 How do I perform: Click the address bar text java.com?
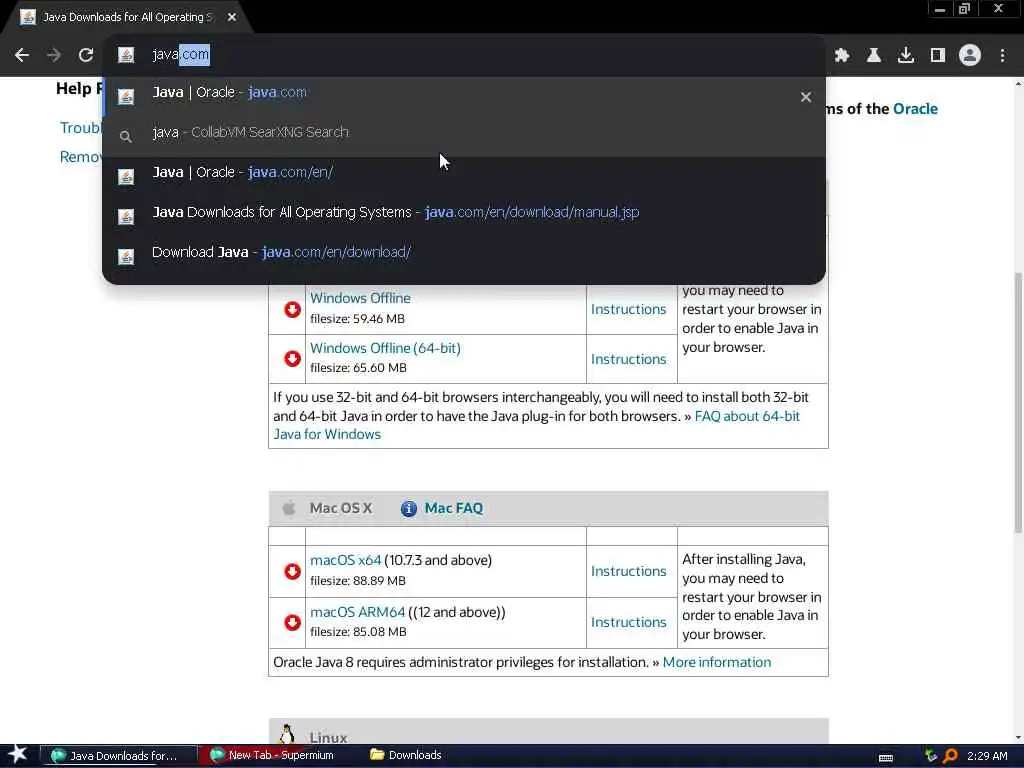181,54
